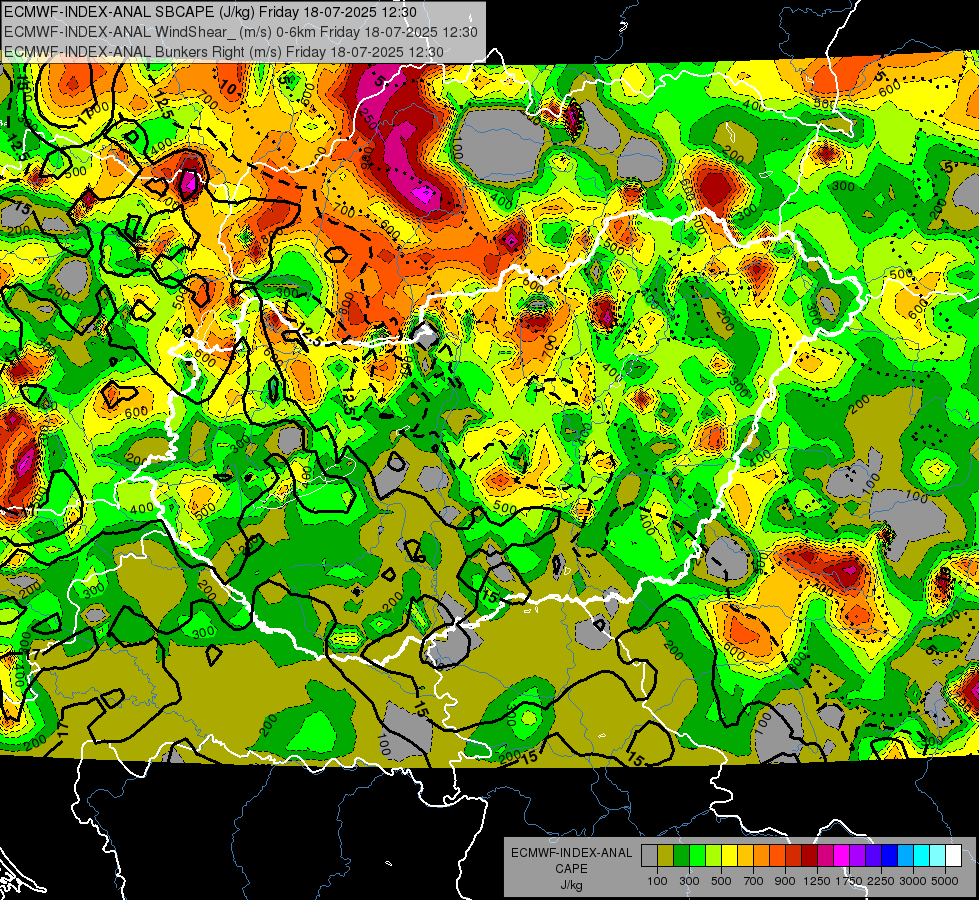Click the J/kg unit label in legend
Screen dimensions: 979x900
click(571, 885)
